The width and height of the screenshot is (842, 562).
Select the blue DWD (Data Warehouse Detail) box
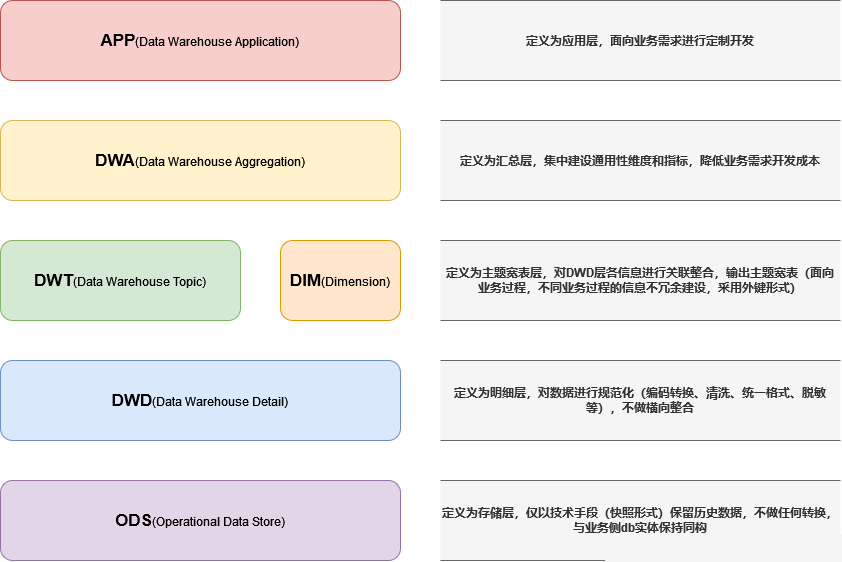coord(200,400)
